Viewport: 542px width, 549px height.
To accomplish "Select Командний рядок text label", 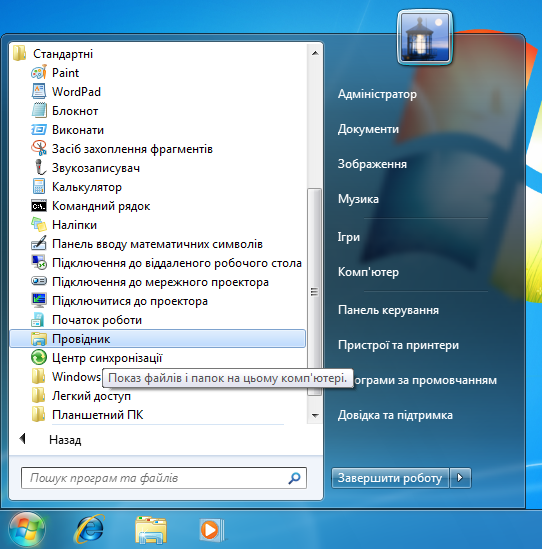I will point(101,206).
